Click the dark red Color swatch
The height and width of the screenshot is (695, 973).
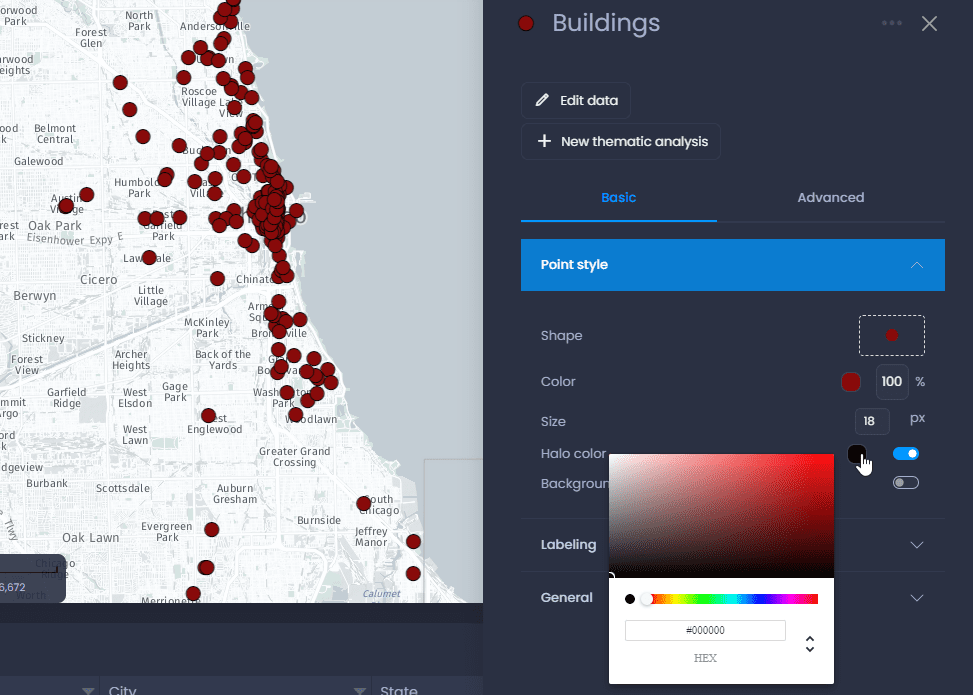pyautogui.click(x=850, y=382)
